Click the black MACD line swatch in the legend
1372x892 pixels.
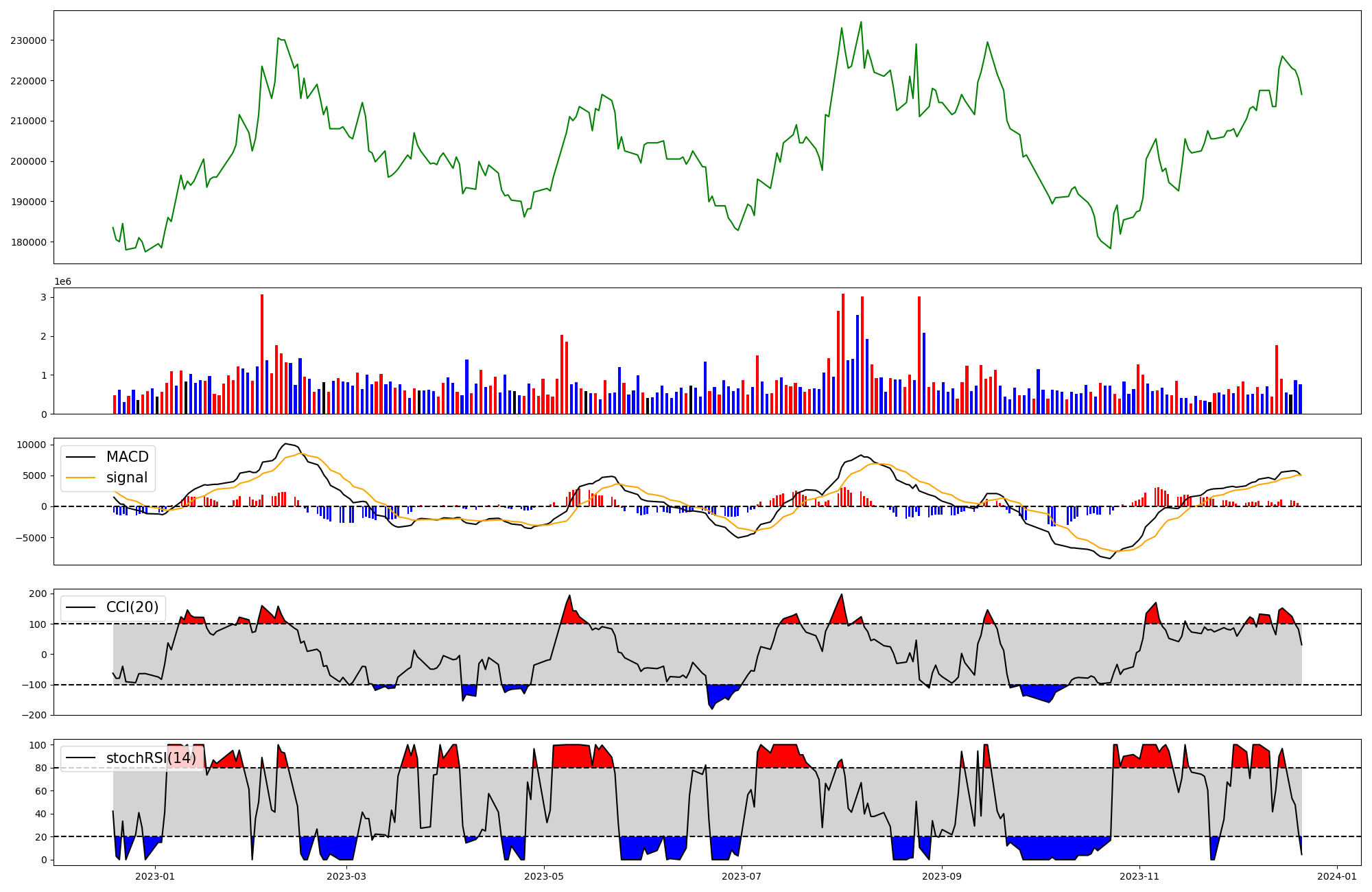coord(81,458)
